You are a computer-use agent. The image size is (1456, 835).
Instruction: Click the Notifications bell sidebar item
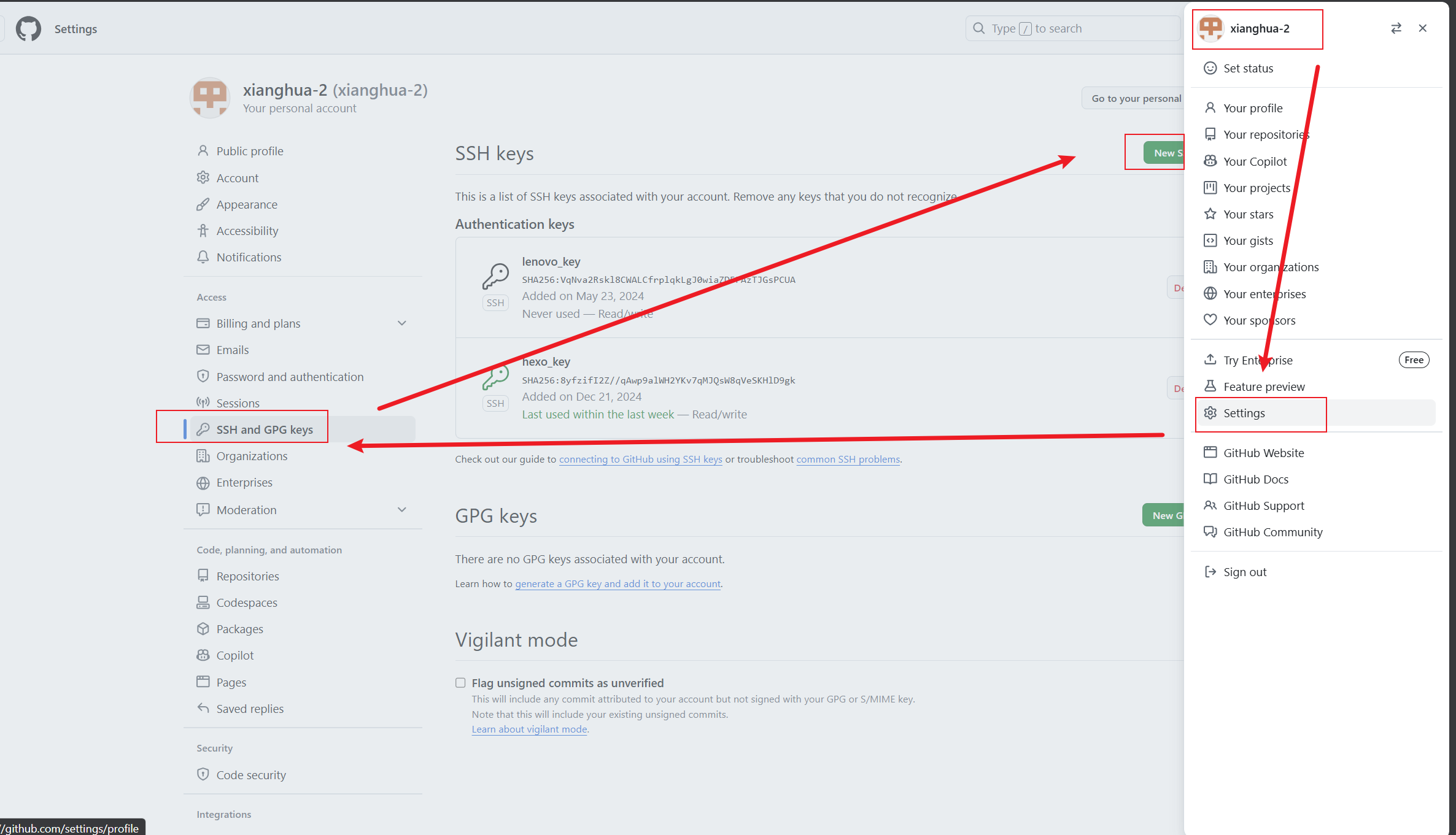tap(249, 257)
